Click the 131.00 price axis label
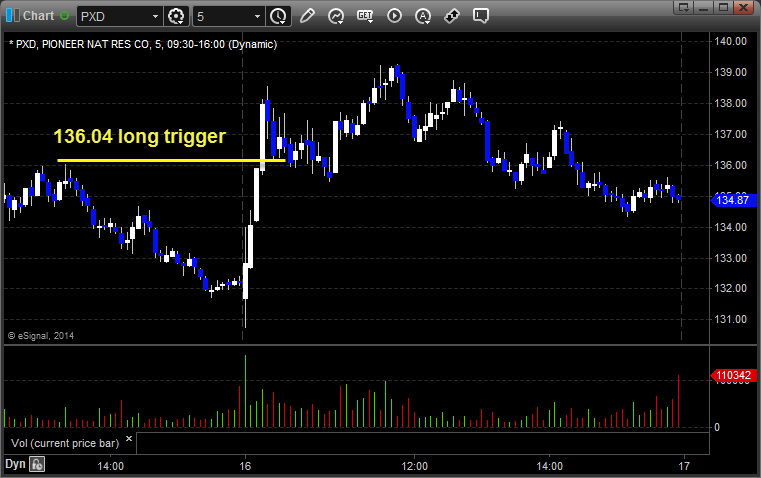 pos(730,319)
